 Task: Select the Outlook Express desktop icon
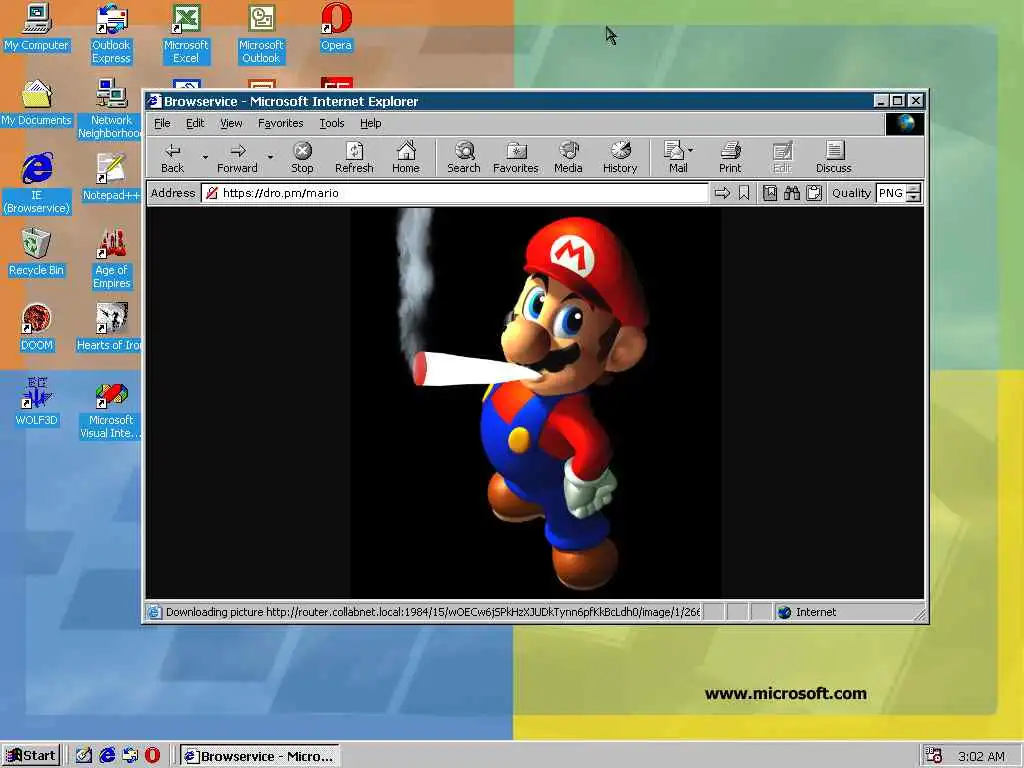(x=111, y=34)
